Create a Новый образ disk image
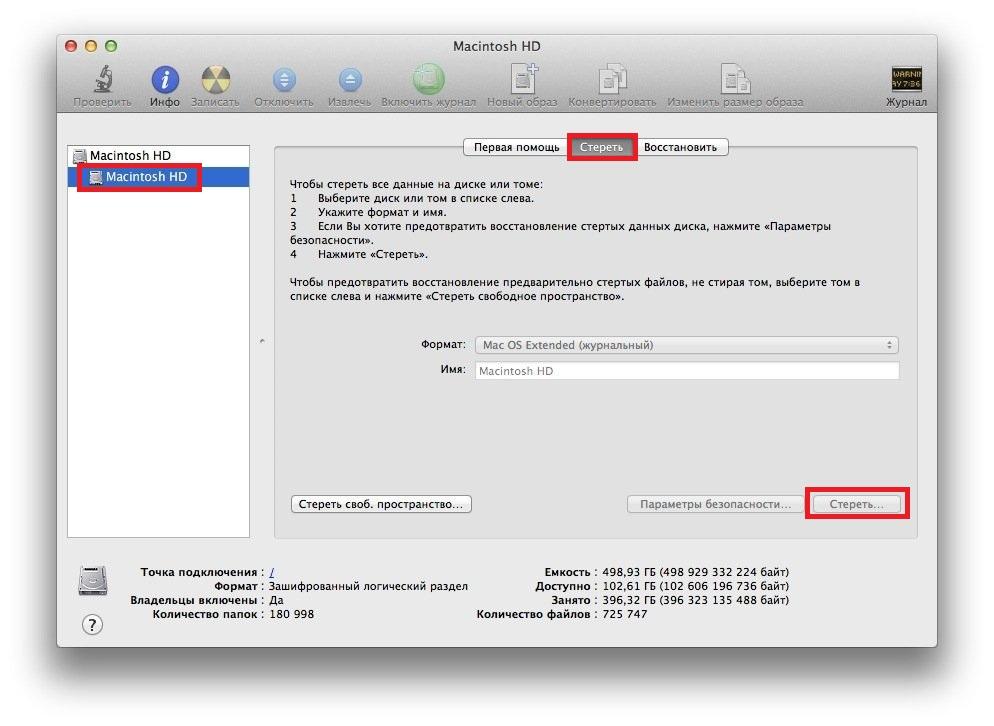Viewport: 994px width, 726px height. click(523, 80)
